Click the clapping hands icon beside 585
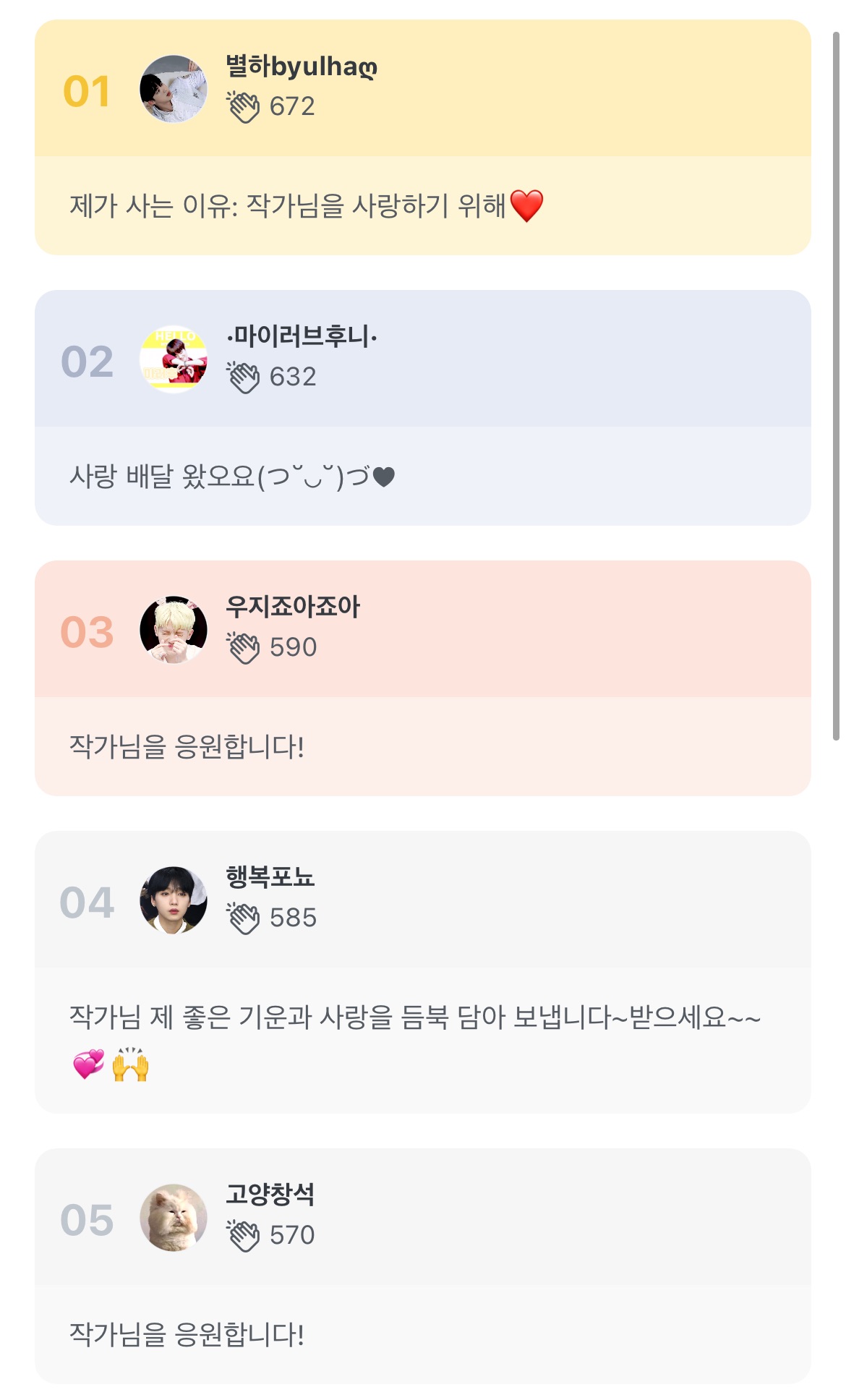 (x=243, y=918)
